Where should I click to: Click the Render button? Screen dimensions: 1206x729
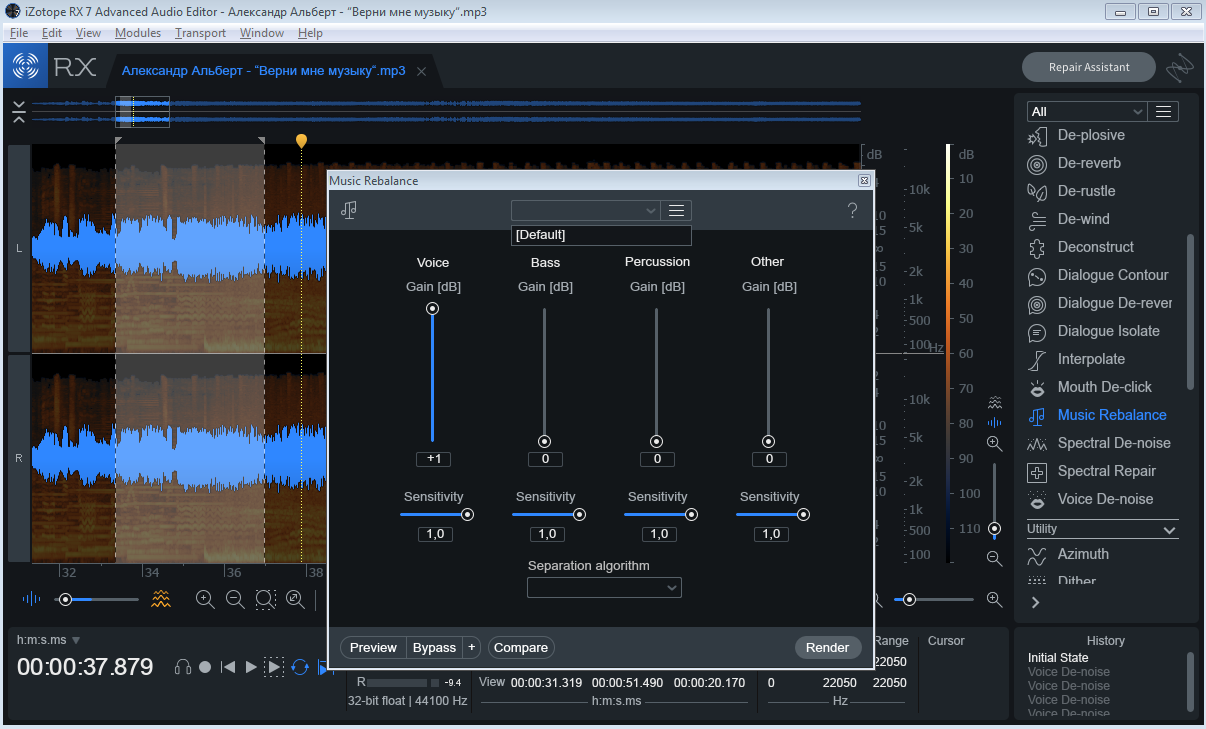[x=827, y=648]
